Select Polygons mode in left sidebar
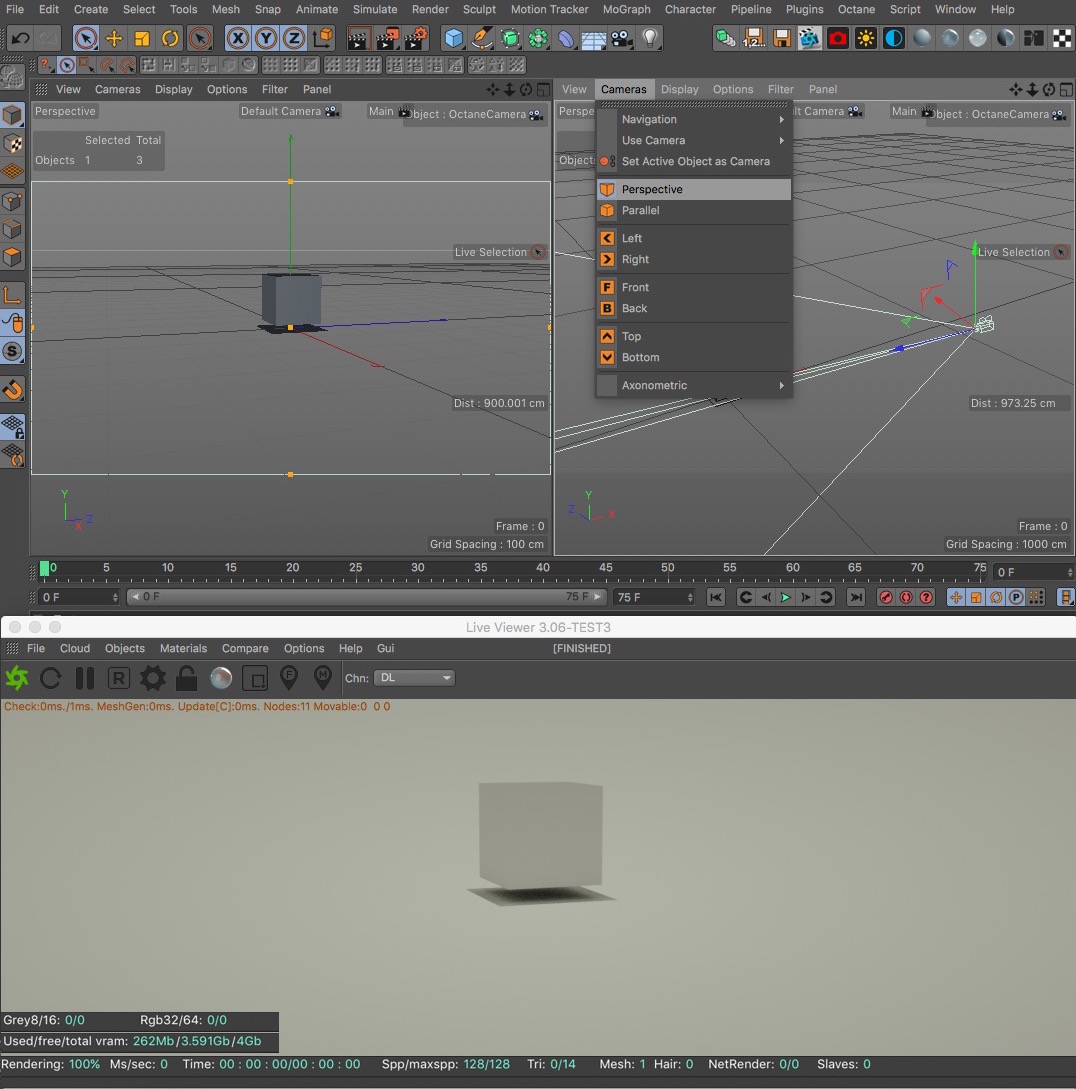1076x1089 pixels. pyautogui.click(x=13, y=257)
